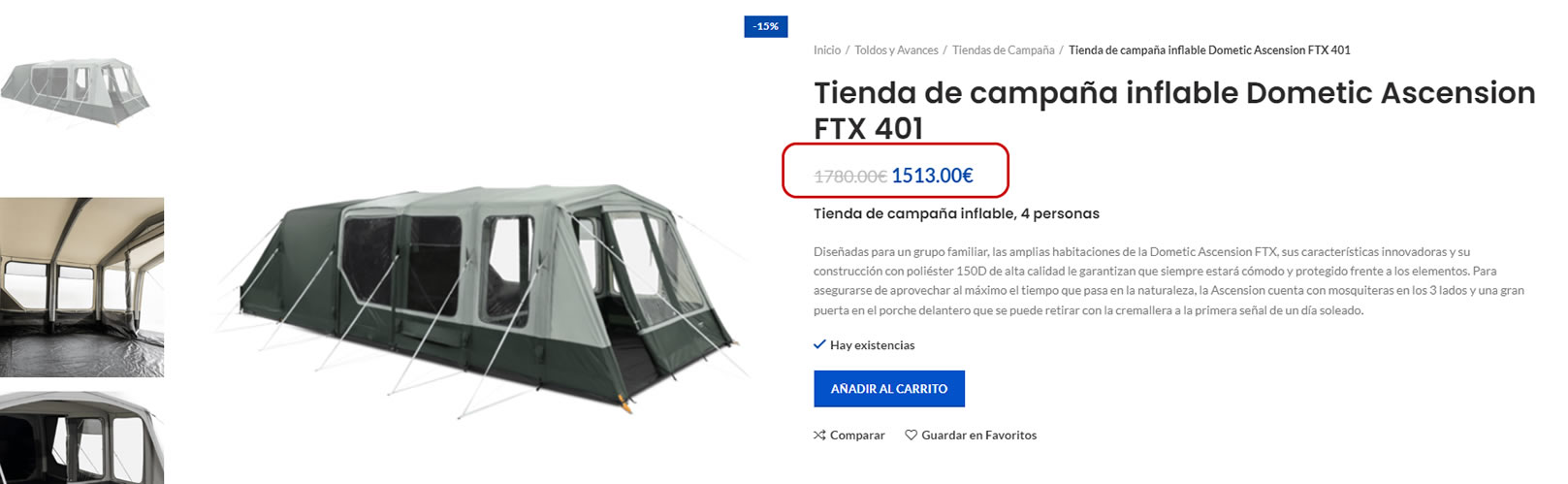Click the stock availability checkmark icon
The image size is (1568, 484).
819,344
